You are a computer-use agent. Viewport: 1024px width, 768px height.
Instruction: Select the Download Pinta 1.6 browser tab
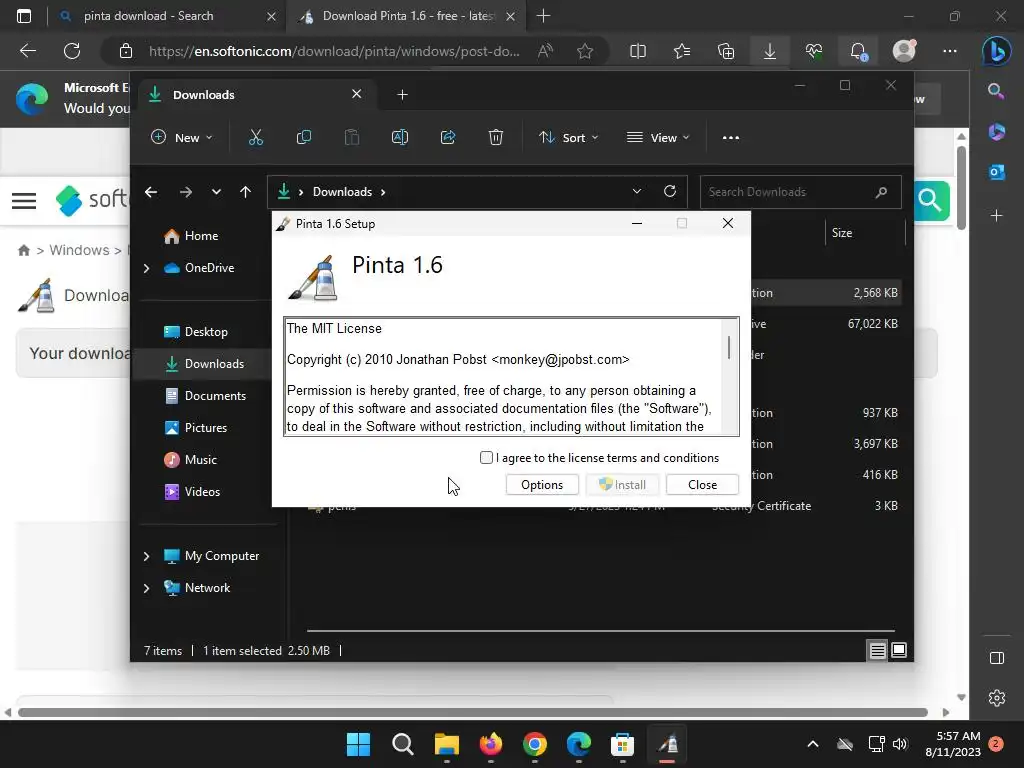(x=408, y=16)
